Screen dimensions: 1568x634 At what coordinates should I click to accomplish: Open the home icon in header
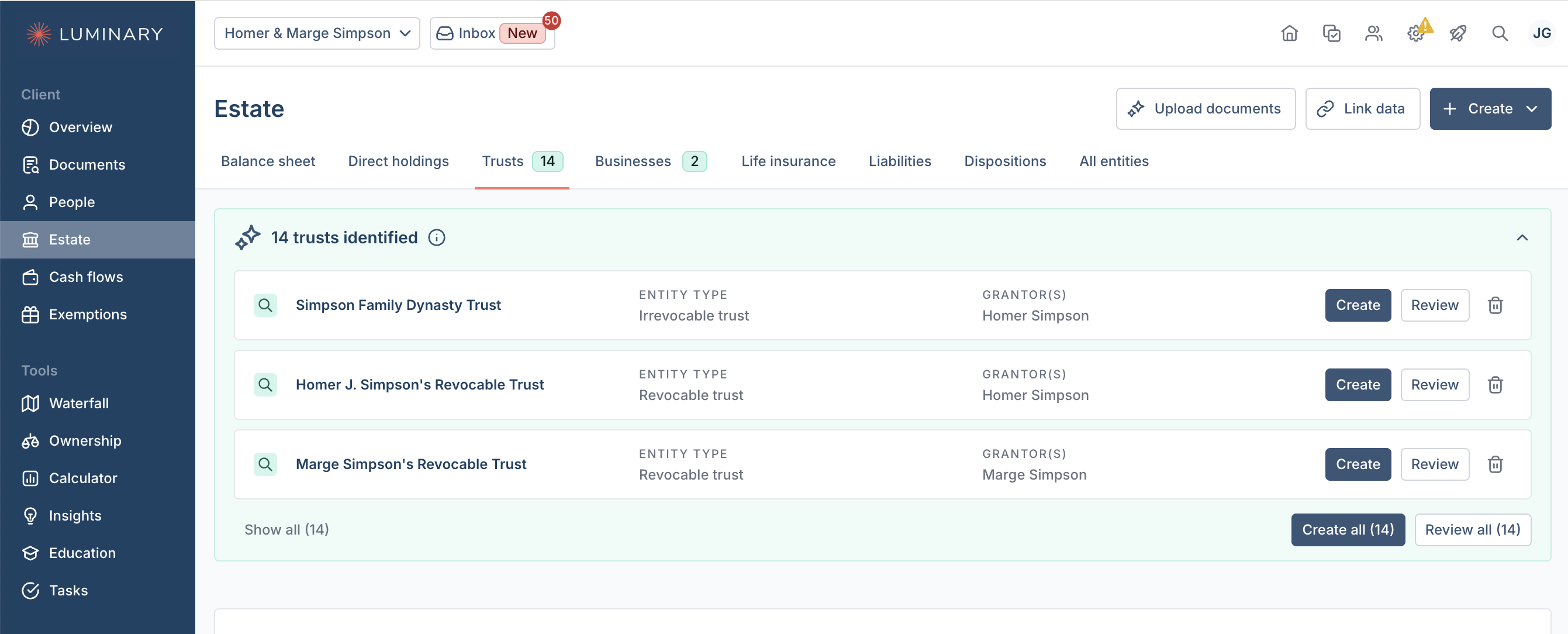click(1289, 33)
